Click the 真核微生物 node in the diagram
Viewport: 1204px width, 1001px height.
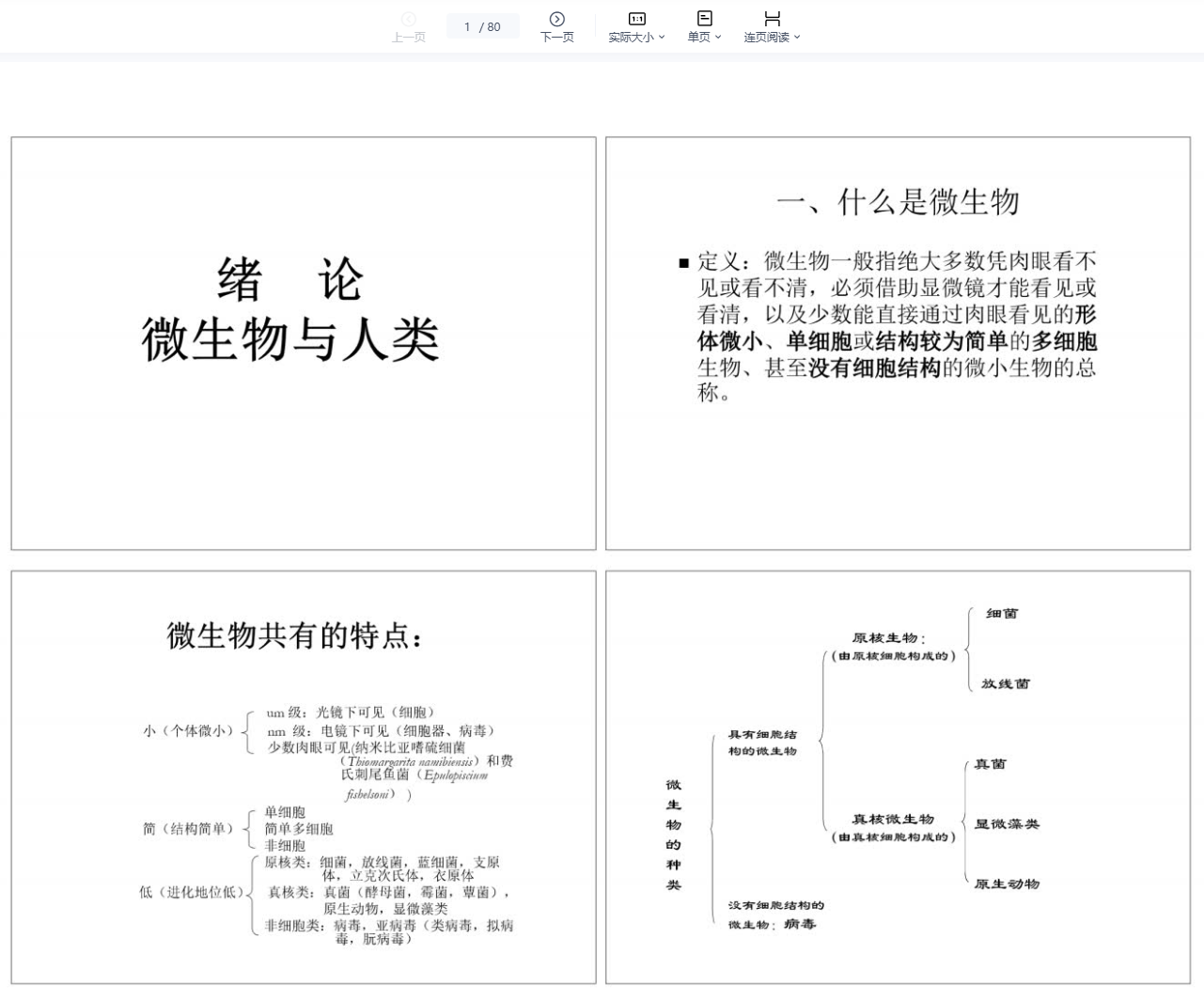pos(892,820)
